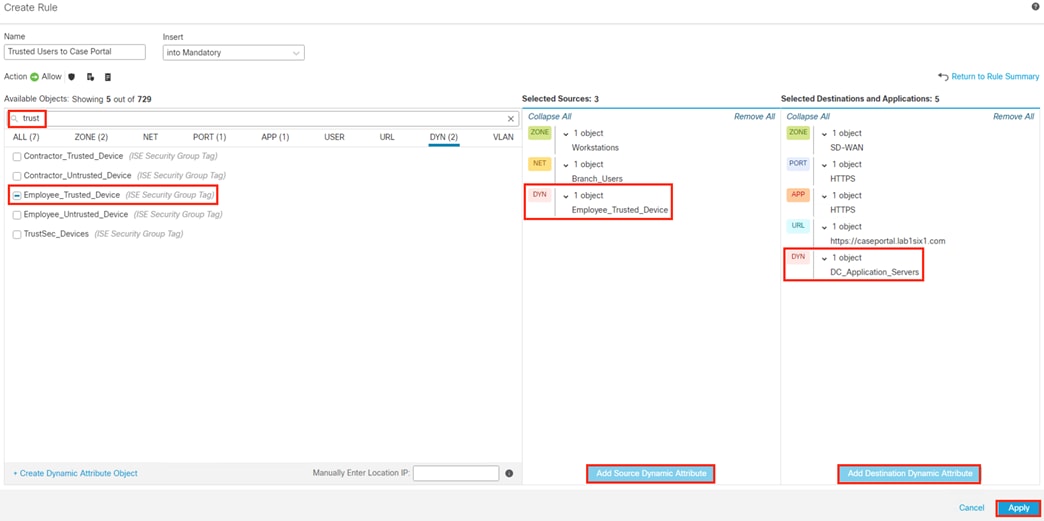Image resolution: width=1044 pixels, height=521 pixels.
Task: Check the Employee_Untrusted_Device checkbox
Action: click(17, 215)
